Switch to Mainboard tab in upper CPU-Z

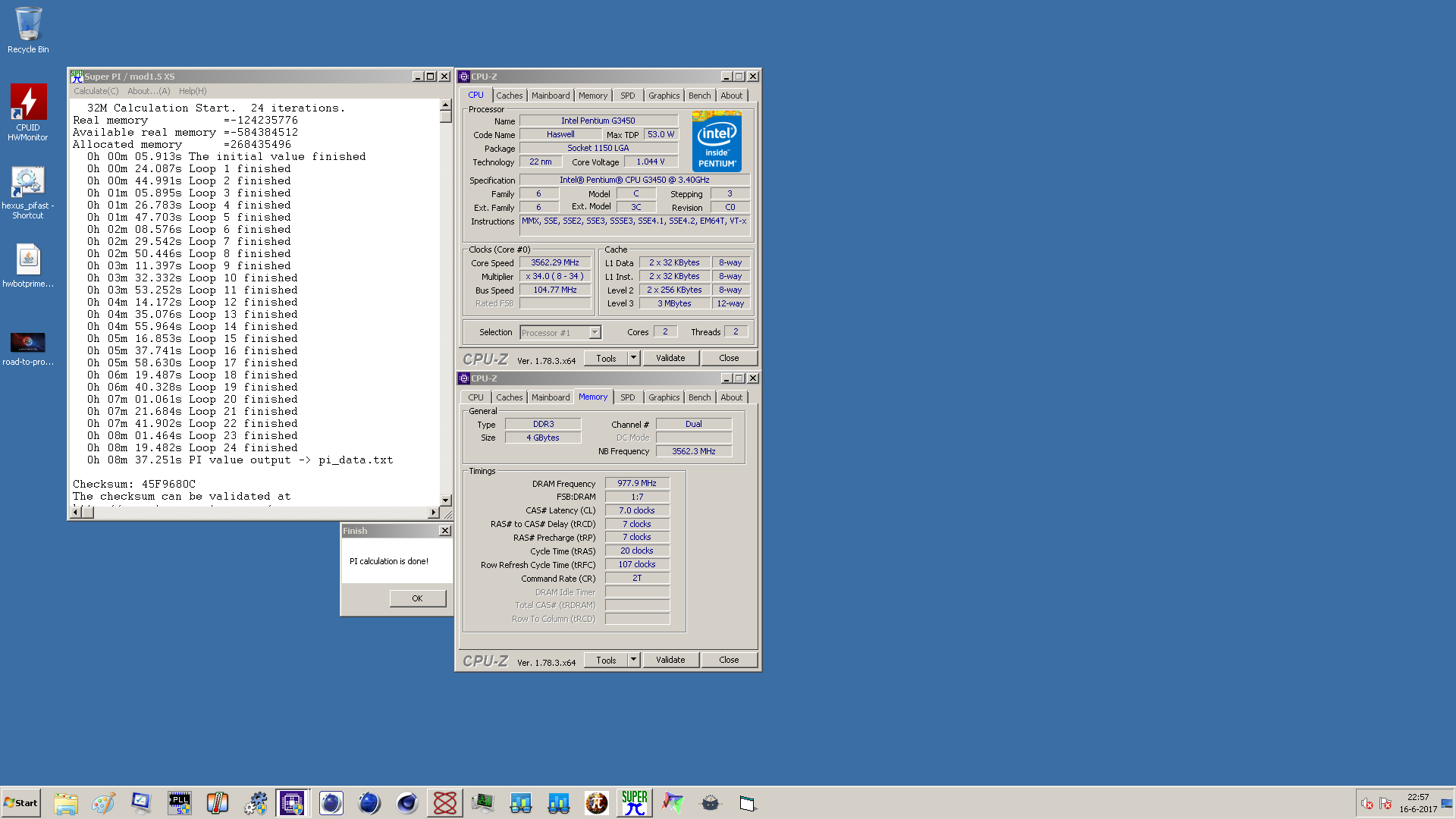pyautogui.click(x=551, y=96)
